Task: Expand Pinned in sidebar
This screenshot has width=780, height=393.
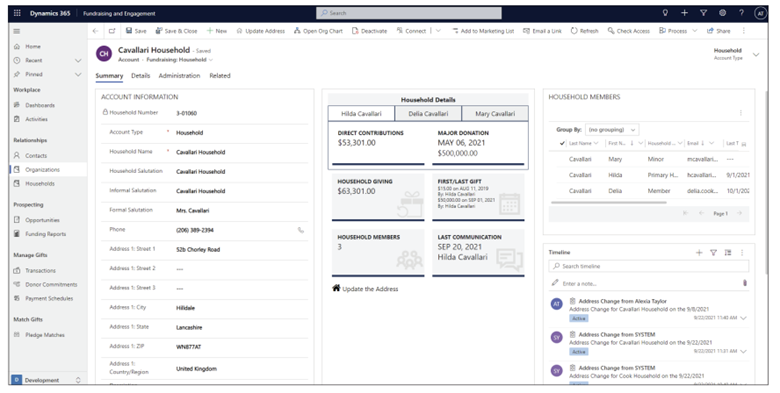Action: pos(78,74)
